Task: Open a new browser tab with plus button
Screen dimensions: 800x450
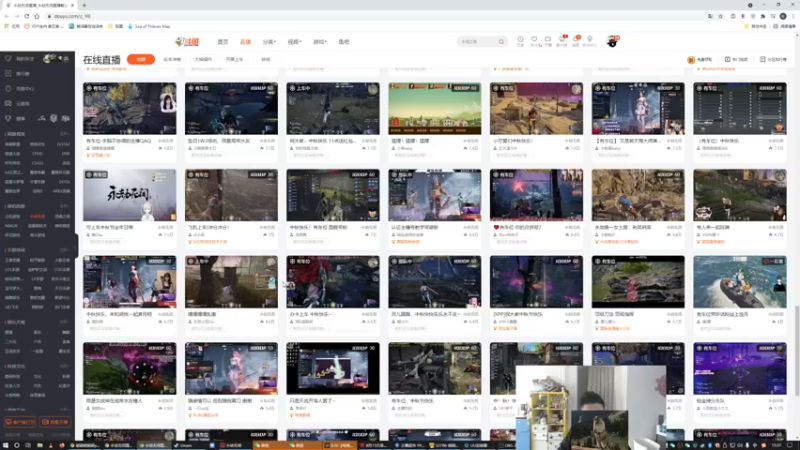Action: [84, 5]
